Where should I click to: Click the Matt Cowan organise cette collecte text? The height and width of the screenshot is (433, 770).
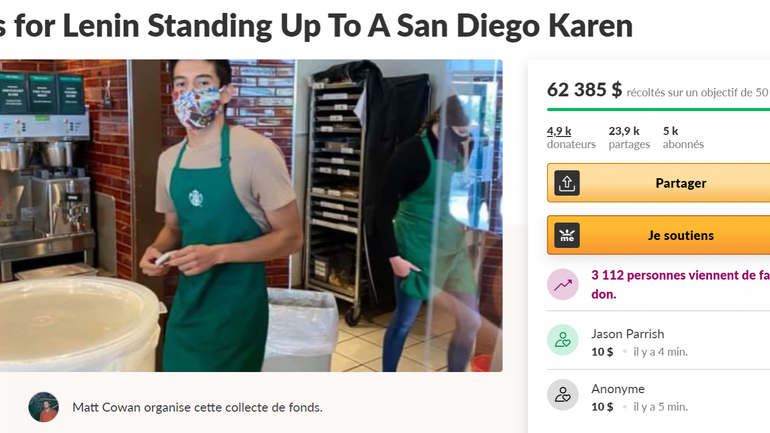(197, 407)
